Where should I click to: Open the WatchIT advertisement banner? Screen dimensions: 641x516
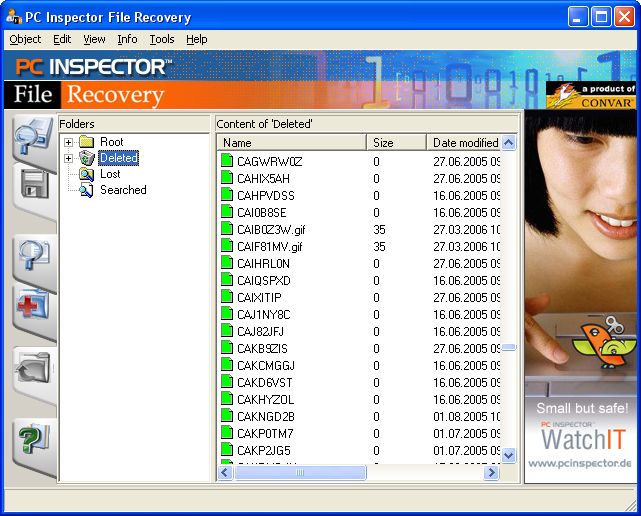point(582,296)
